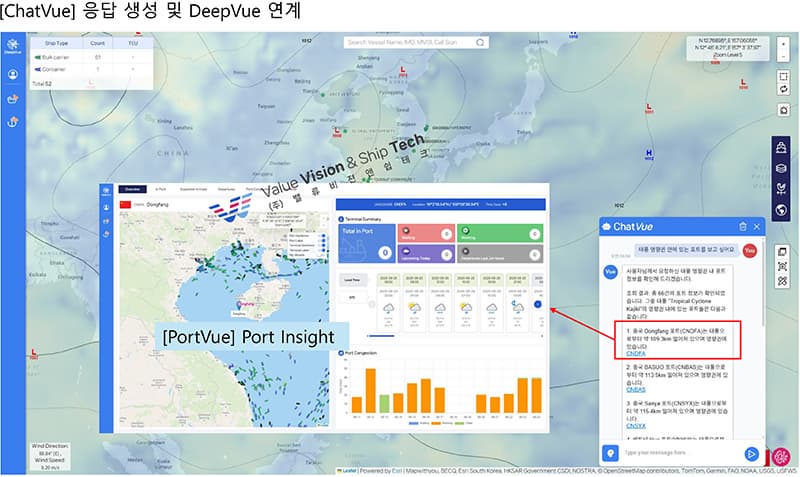The width and height of the screenshot is (800, 477).
Task: Open the user profile icon in left sidebar
Action: [14, 74]
